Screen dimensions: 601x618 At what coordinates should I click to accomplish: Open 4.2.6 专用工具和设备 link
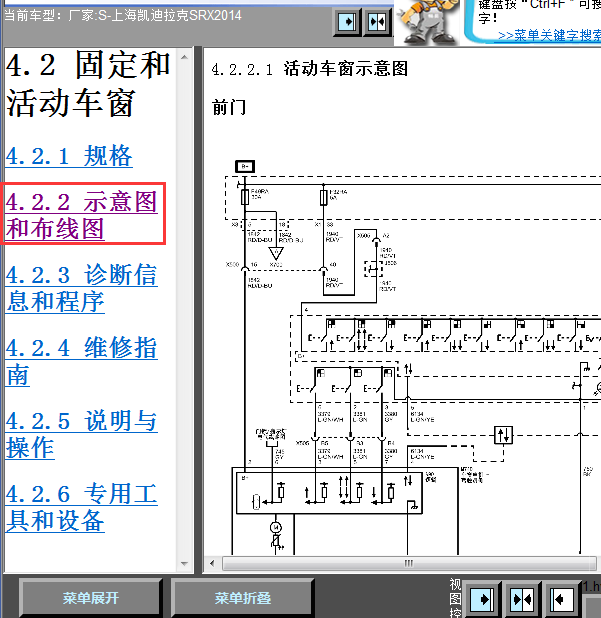point(82,507)
